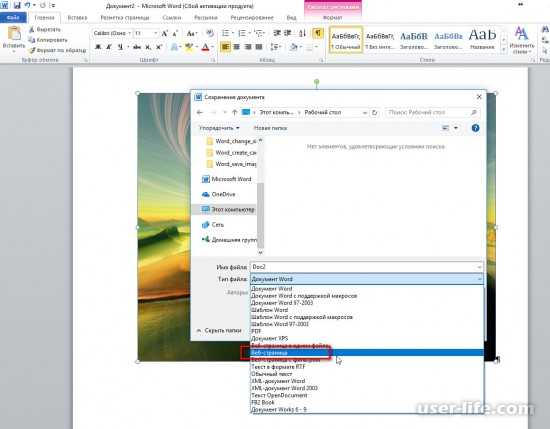The width and height of the screenshot is (550, 429).
Task: Toggle strikethrough text formatting
Action: [137, 47]
